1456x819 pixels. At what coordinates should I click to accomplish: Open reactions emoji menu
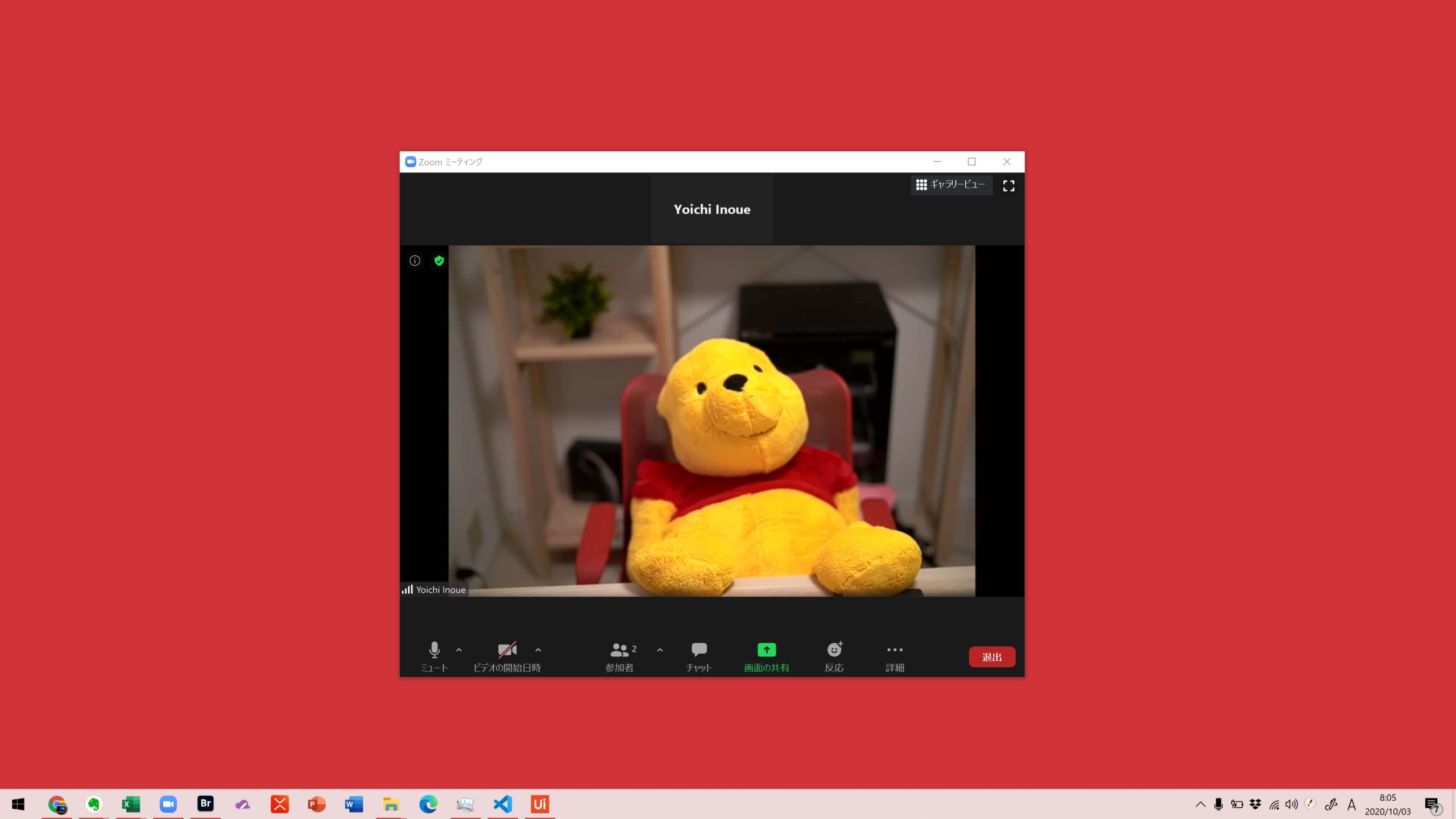tap(834, 656)
